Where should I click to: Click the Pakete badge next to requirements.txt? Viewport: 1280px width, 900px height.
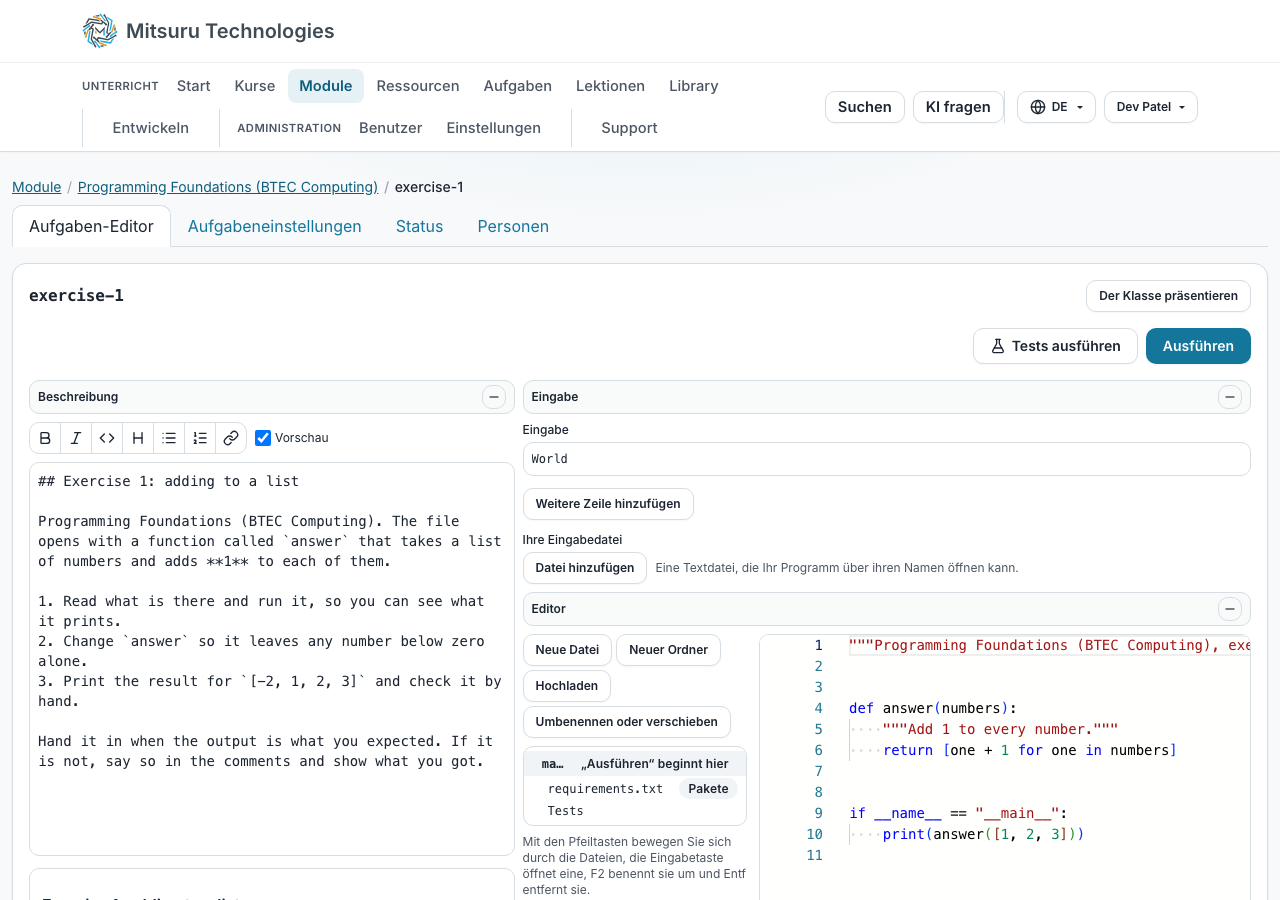[708, 789]
